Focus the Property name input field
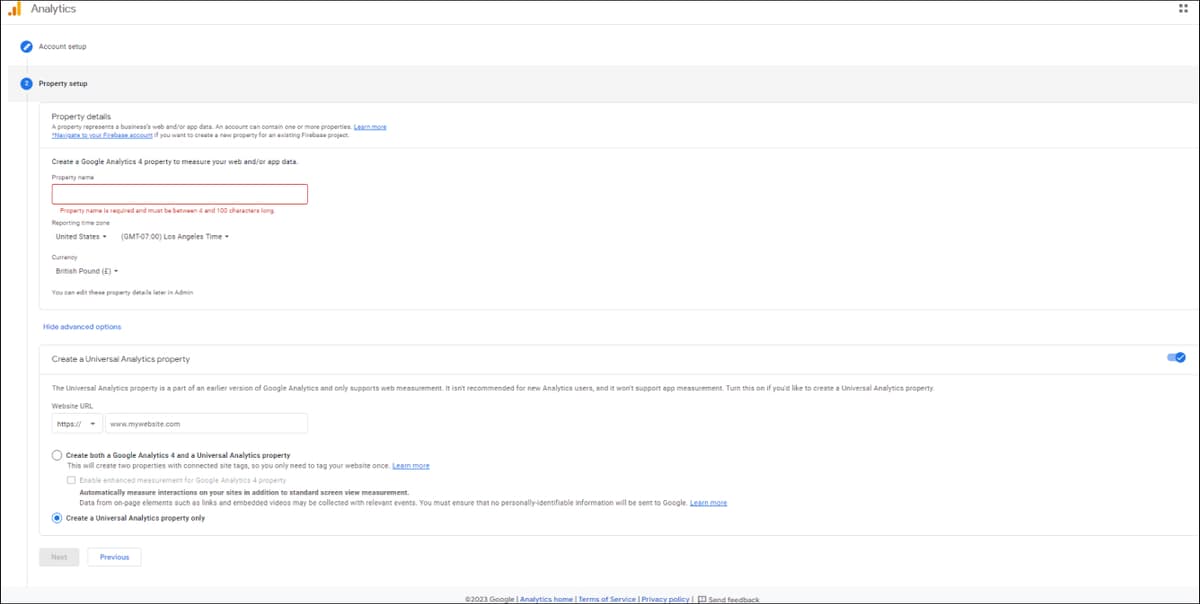 (180, 194)
